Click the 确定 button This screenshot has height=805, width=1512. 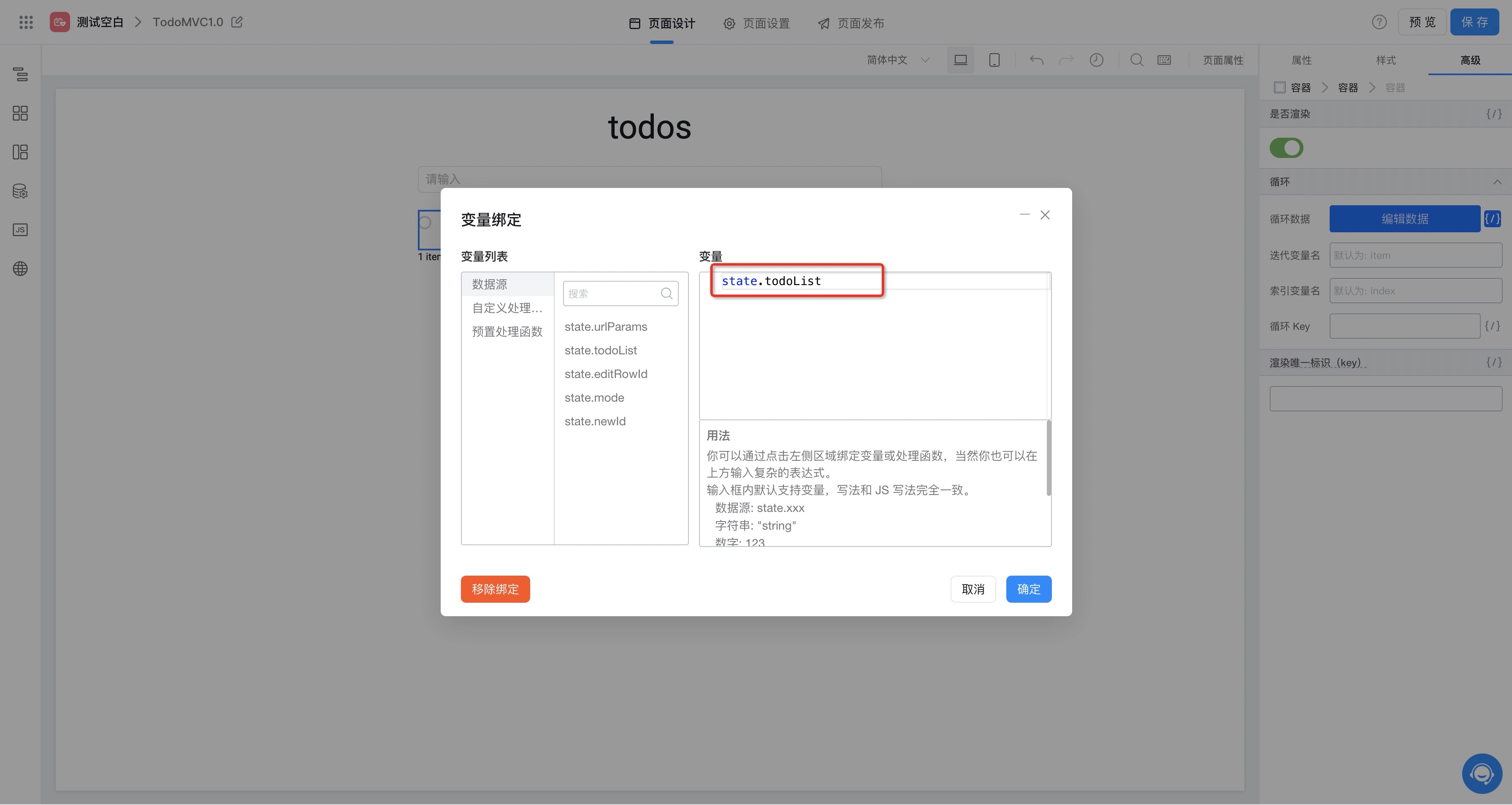1028,589
